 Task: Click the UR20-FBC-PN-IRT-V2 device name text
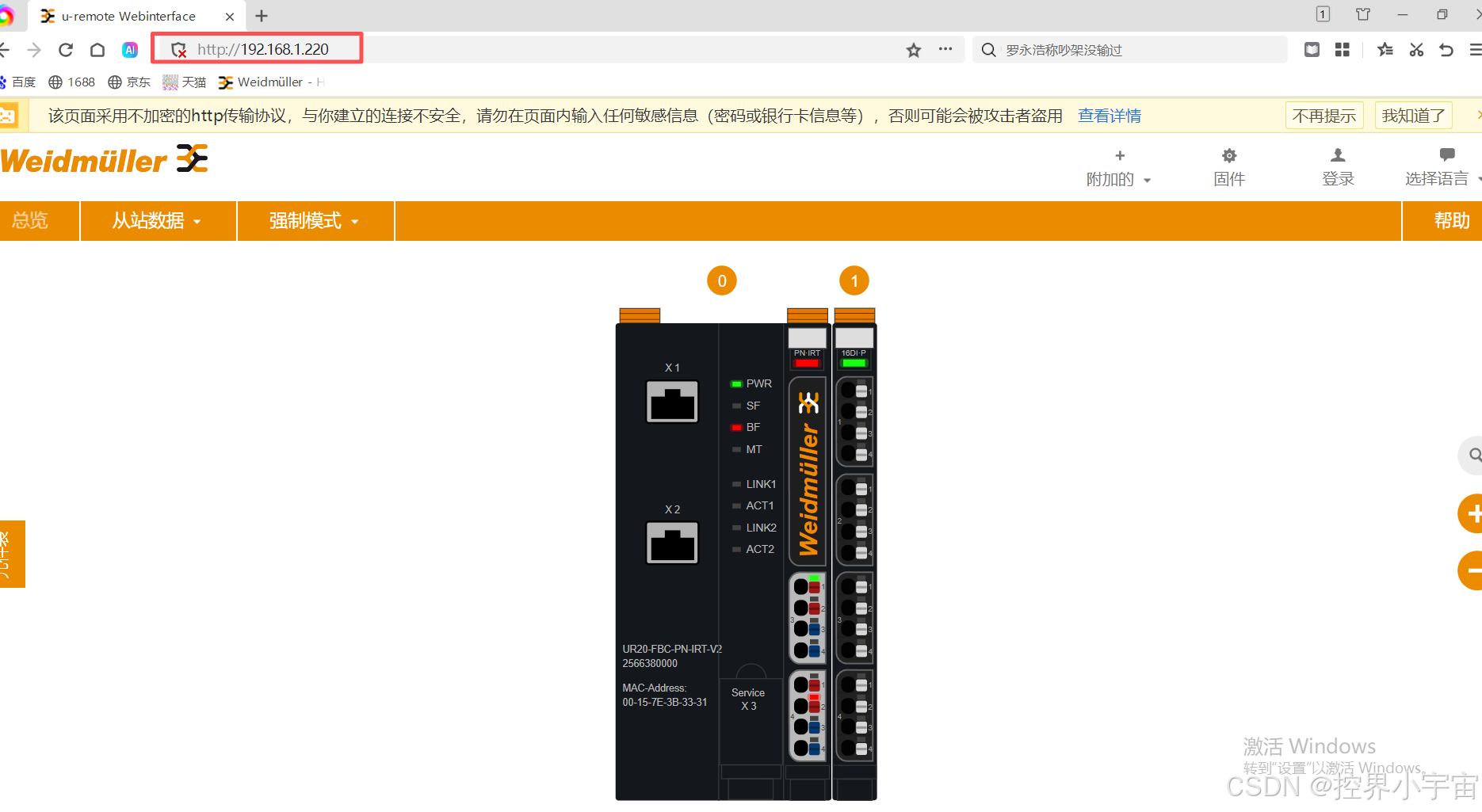click(x=672, y=649)
